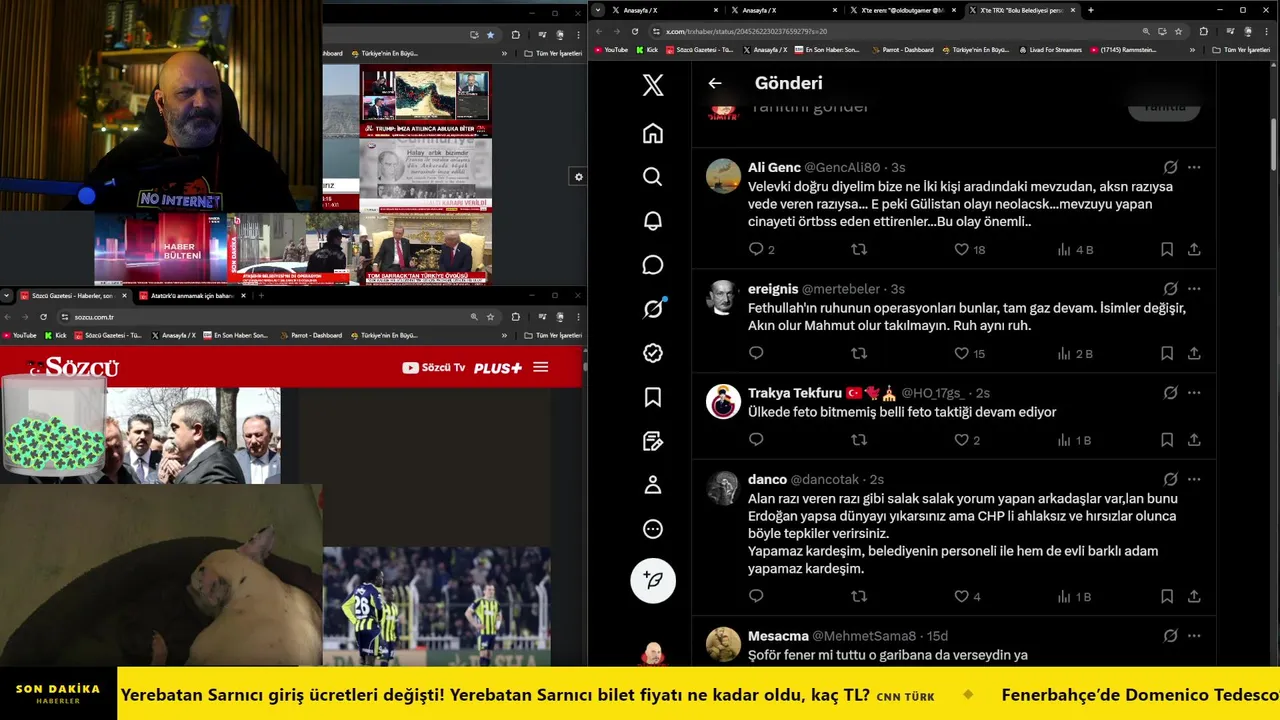
Task: Open danco's profile avatar
Action: pyautogui.click(x=723, y=488)
